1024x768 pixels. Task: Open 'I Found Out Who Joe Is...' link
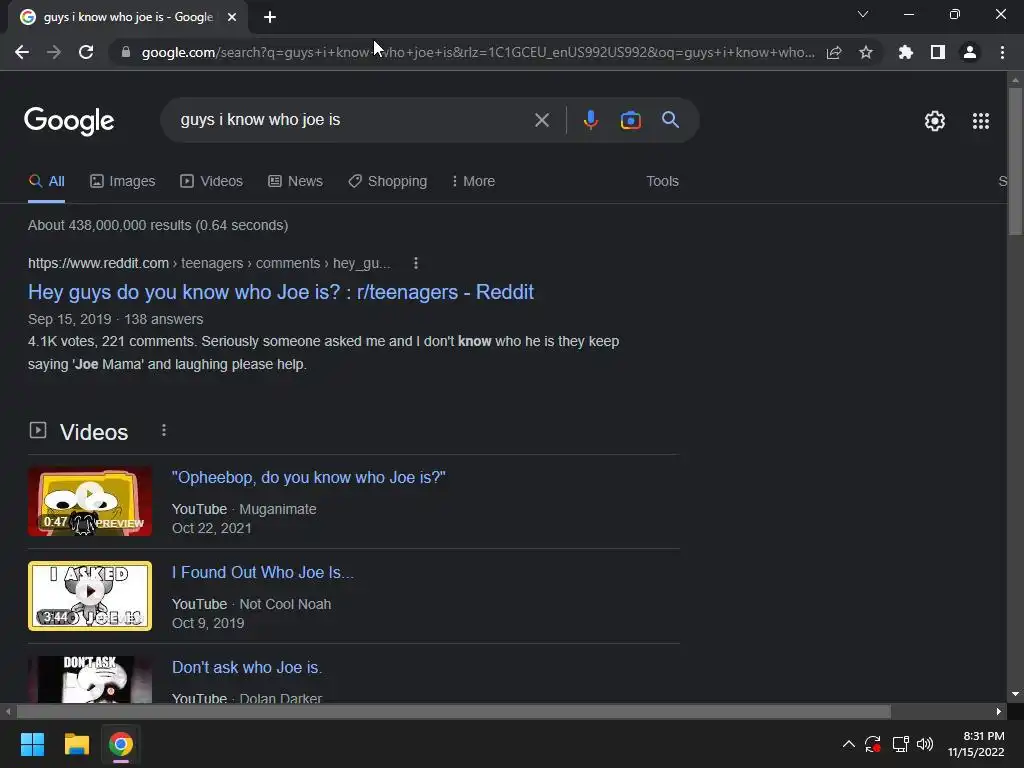click(263, 573)
